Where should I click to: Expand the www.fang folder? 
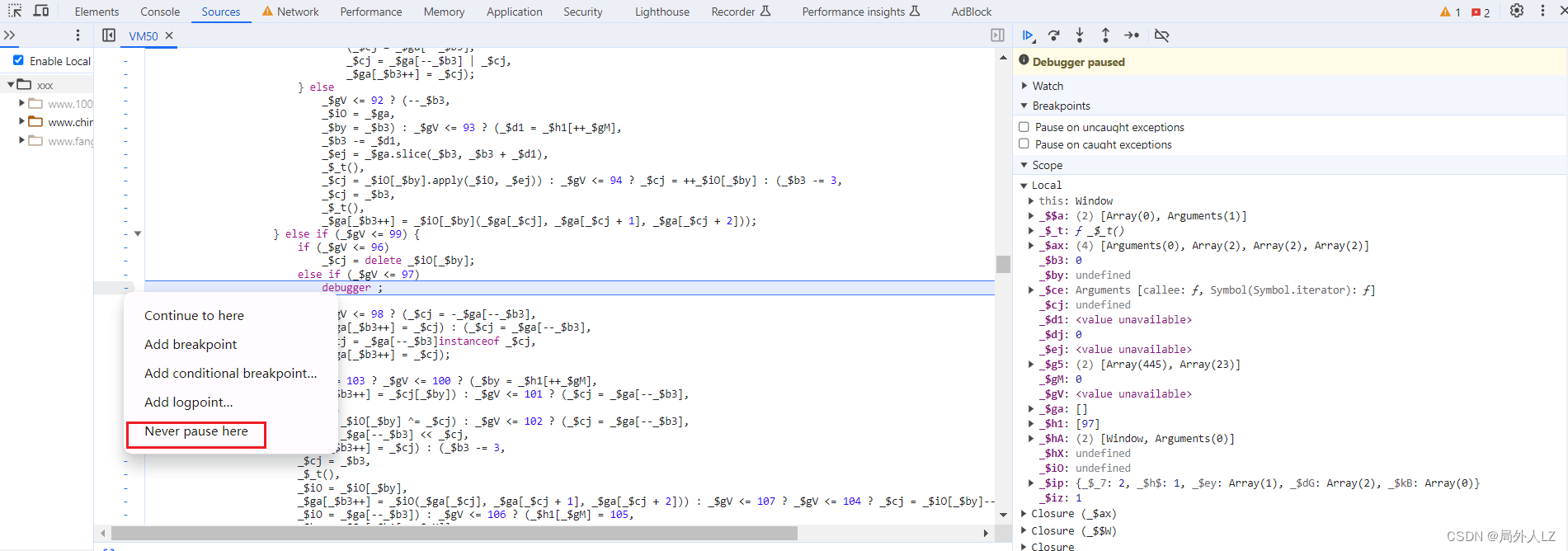coord(21,140)
